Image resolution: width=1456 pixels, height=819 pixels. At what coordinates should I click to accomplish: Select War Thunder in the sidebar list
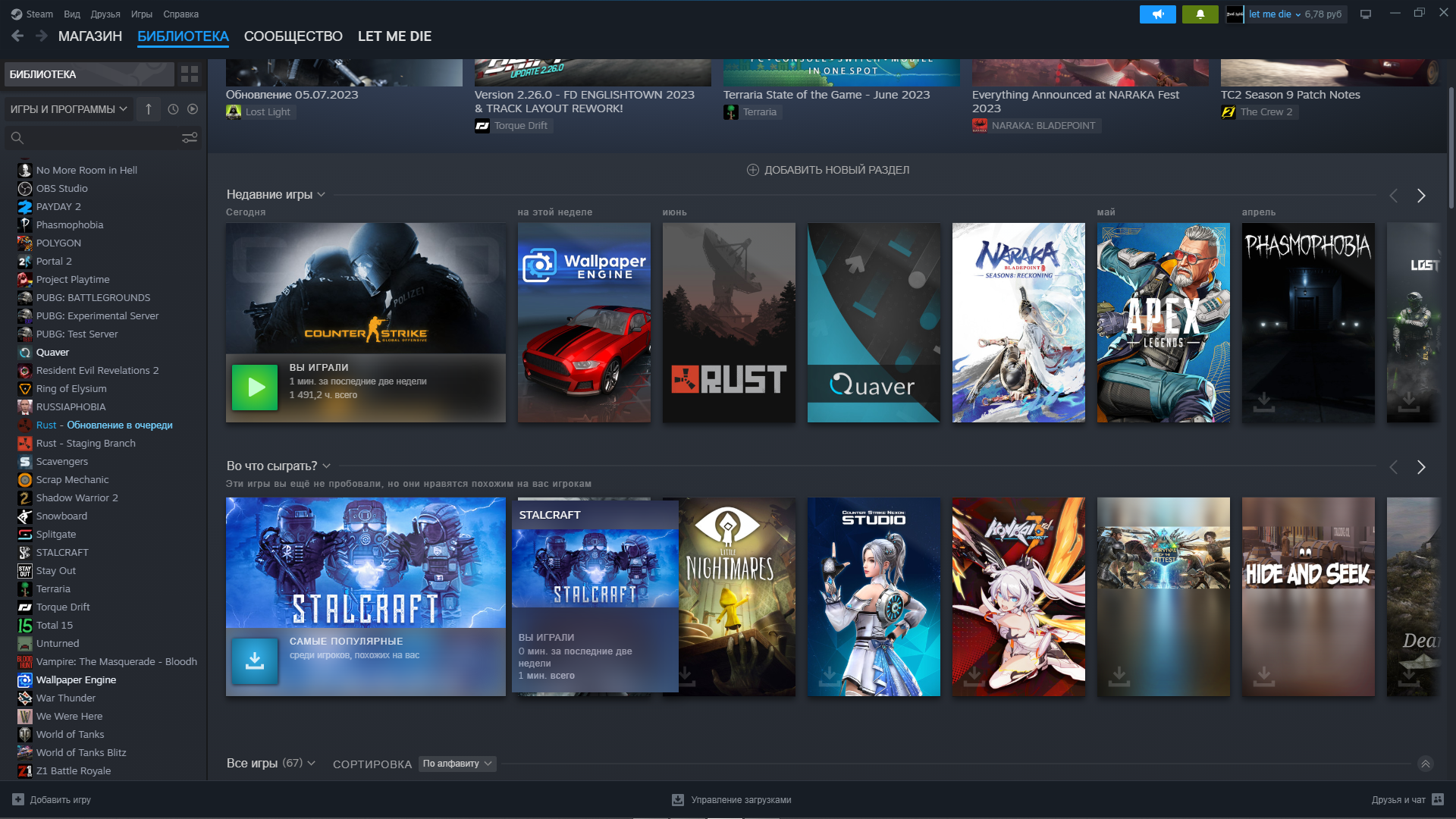coord(66,698)
